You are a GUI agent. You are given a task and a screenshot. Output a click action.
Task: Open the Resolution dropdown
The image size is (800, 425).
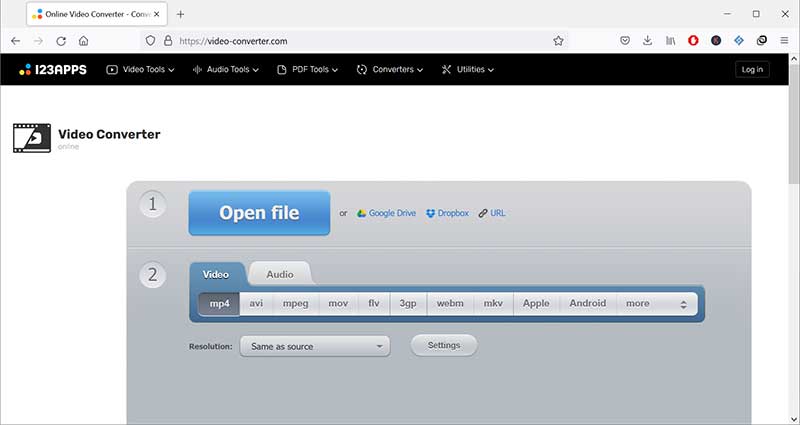pos(314,346)
